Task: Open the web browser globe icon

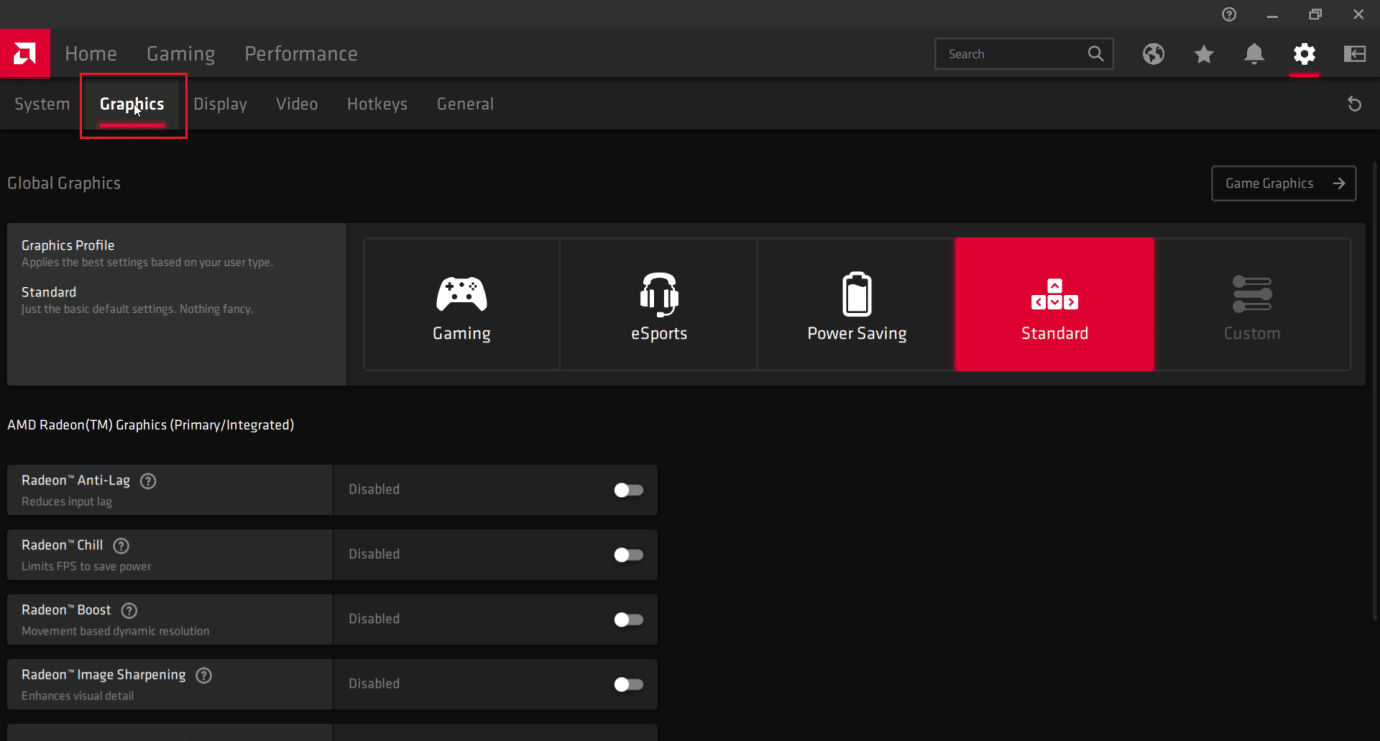Action: pos(1154,54)
